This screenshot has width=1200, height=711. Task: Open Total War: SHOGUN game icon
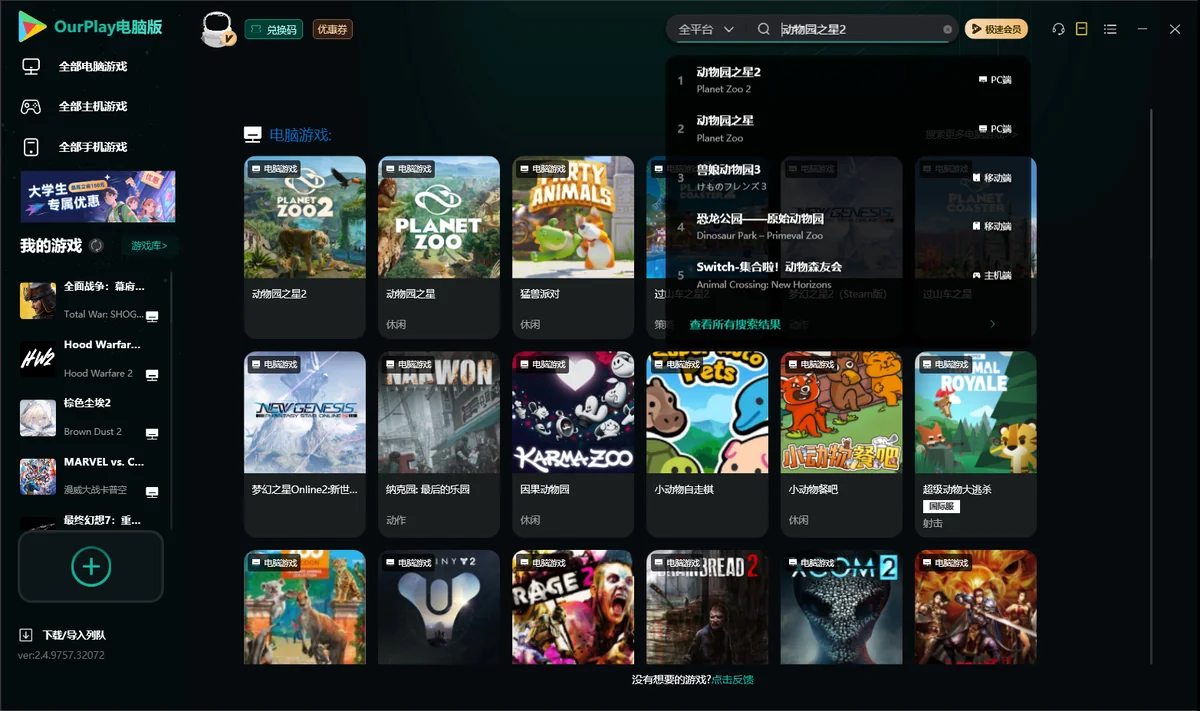point(38,300)
